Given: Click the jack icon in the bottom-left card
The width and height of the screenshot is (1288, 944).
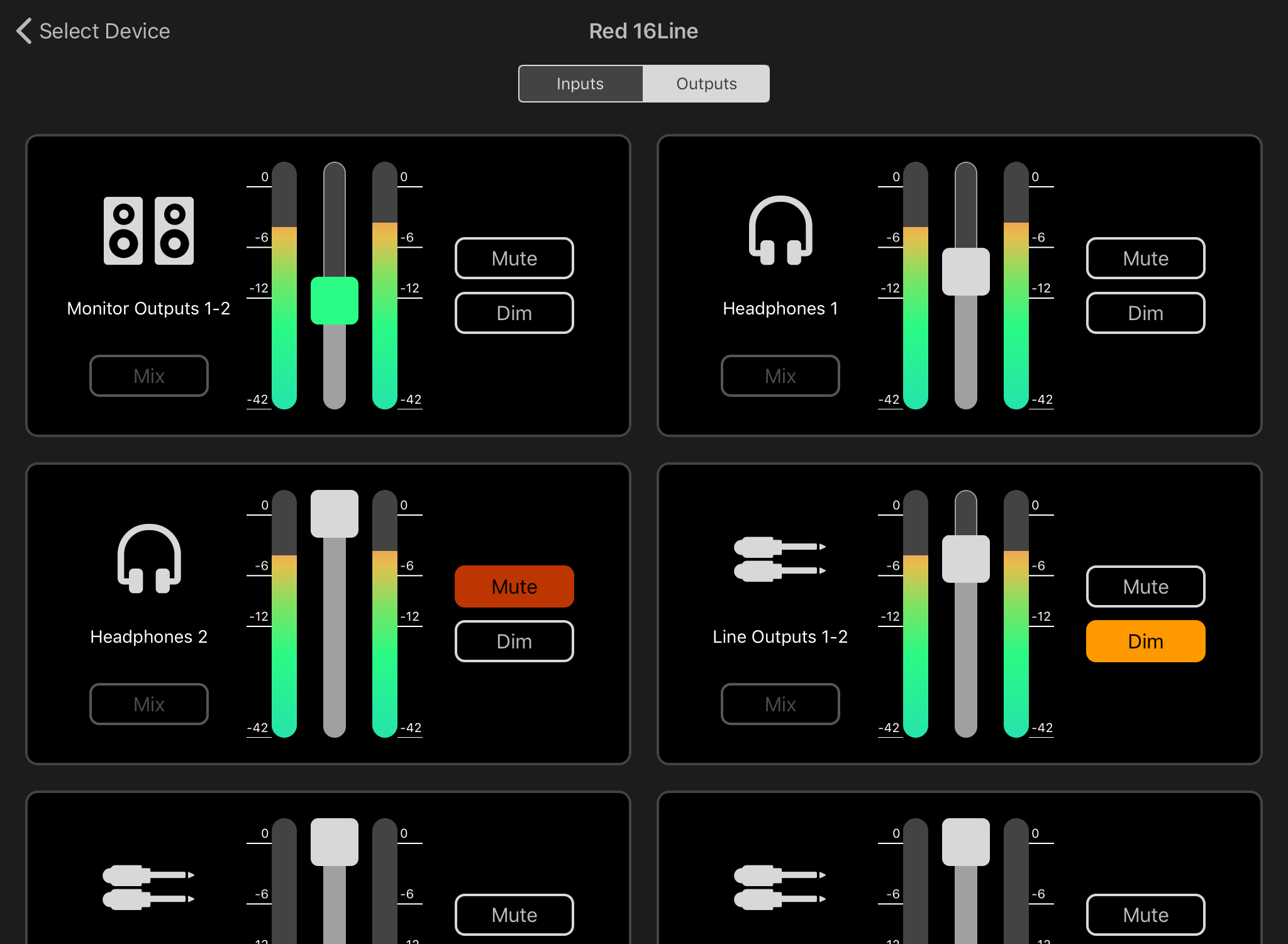Looking at the screenshot, I should pos(148,887).
